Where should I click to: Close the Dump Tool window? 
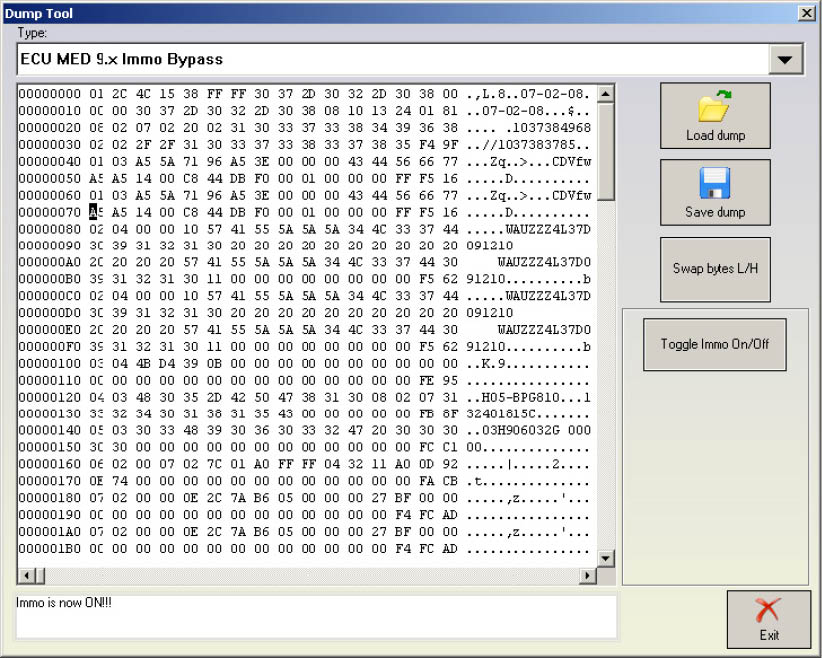click(x=805, y=13)
